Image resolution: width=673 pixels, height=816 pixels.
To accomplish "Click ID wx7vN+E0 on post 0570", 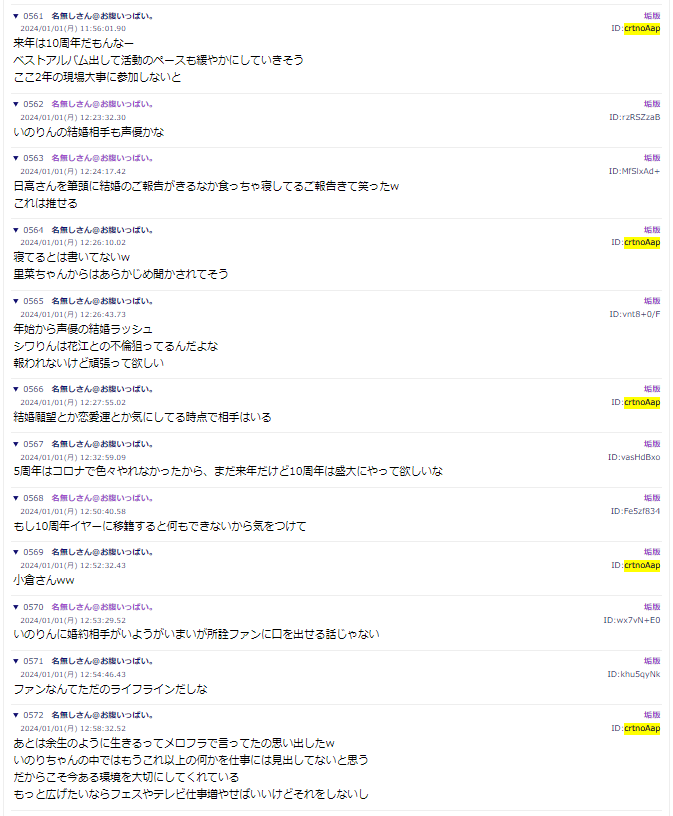I will tap(631, 620).
